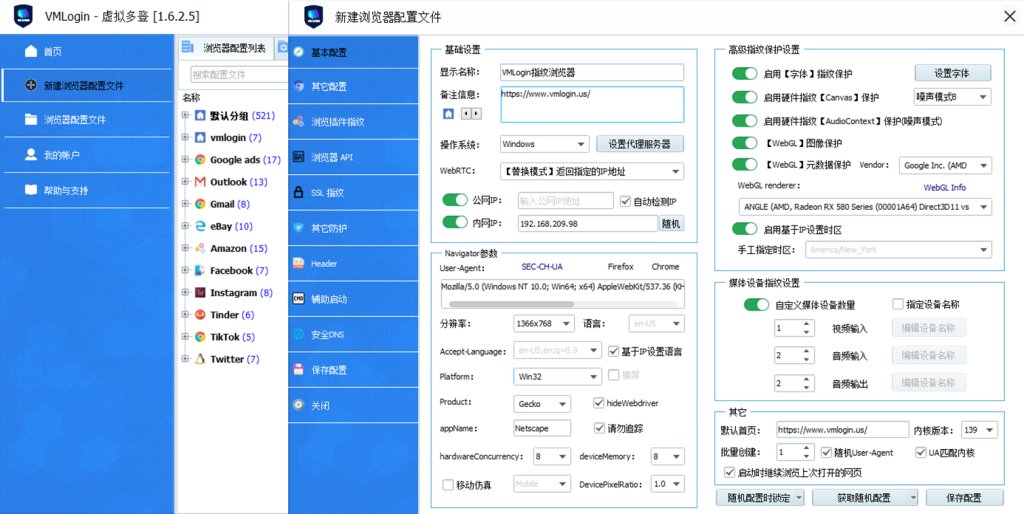Click the compass icon beside 基本配置
Screen dimensions: 1024x514
299,52
